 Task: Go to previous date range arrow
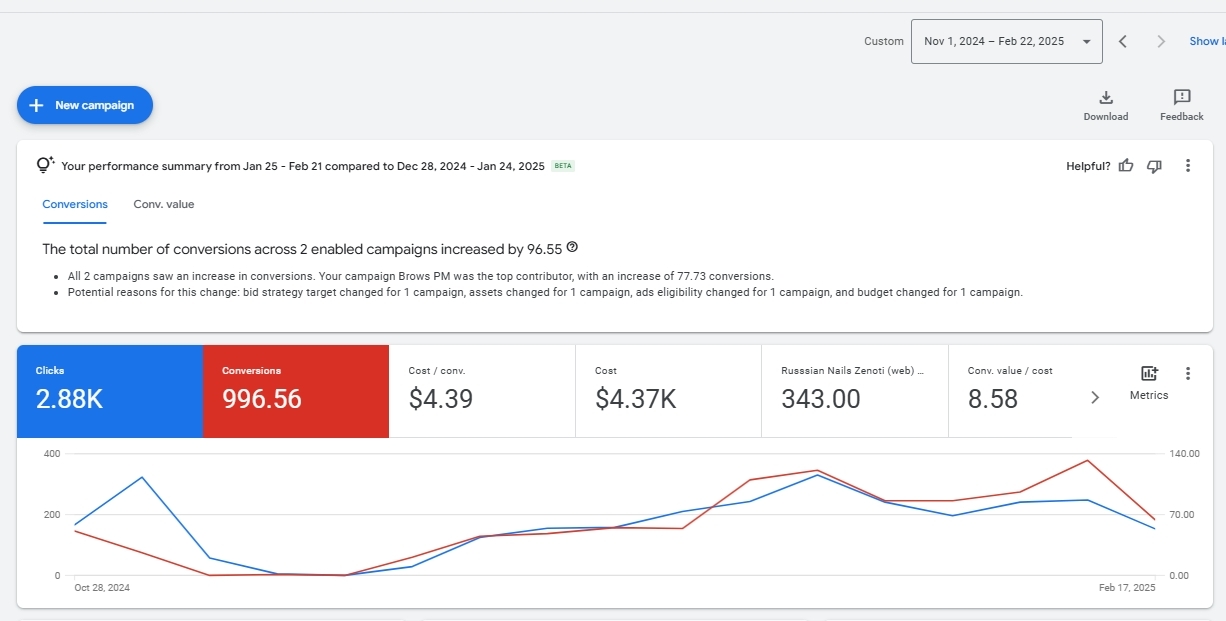1123,41
